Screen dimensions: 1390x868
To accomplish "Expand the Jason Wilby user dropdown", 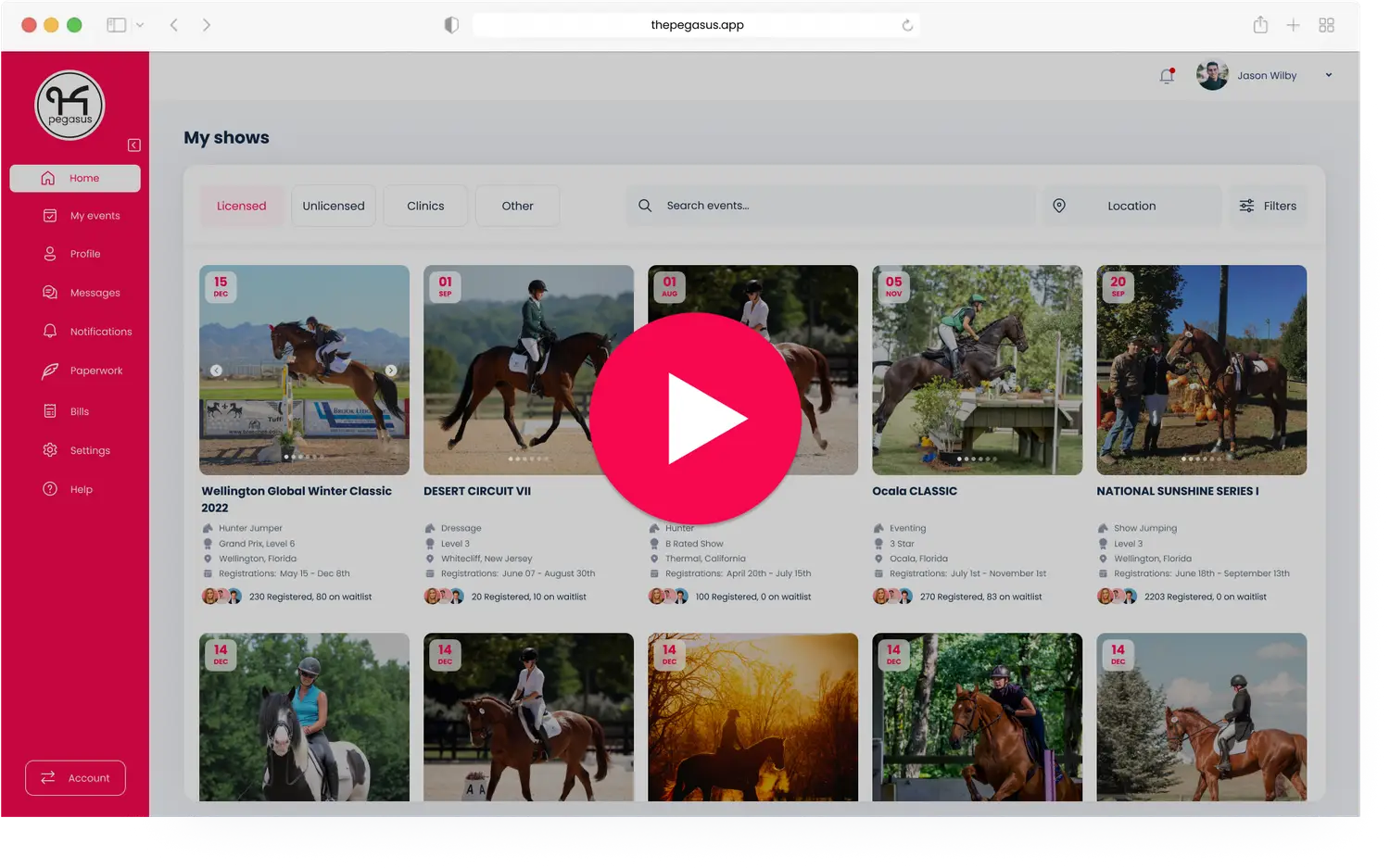I will tap(1328, 75).
